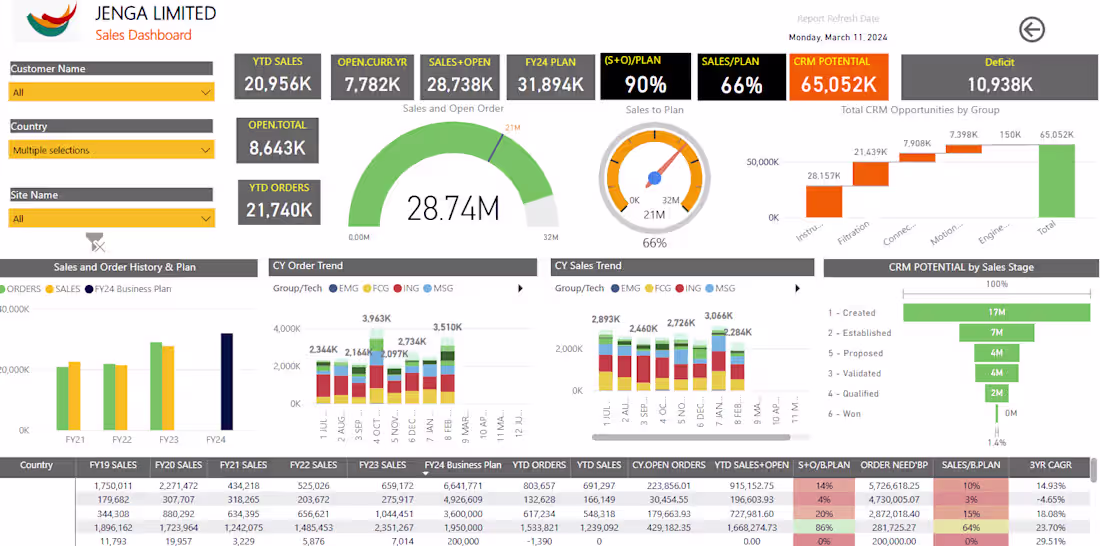Click the date Monday, March 11, 2024
This screenshot has height=546, width=1100.
pyautogui.click(x=838, y=37)
